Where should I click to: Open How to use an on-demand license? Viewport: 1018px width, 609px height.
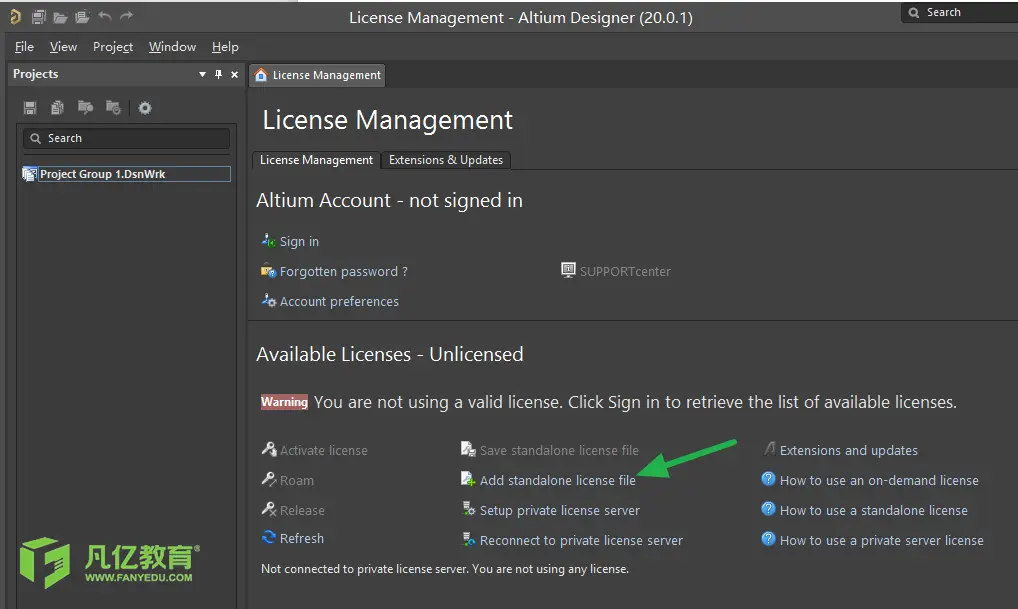(x=879, y=480)
